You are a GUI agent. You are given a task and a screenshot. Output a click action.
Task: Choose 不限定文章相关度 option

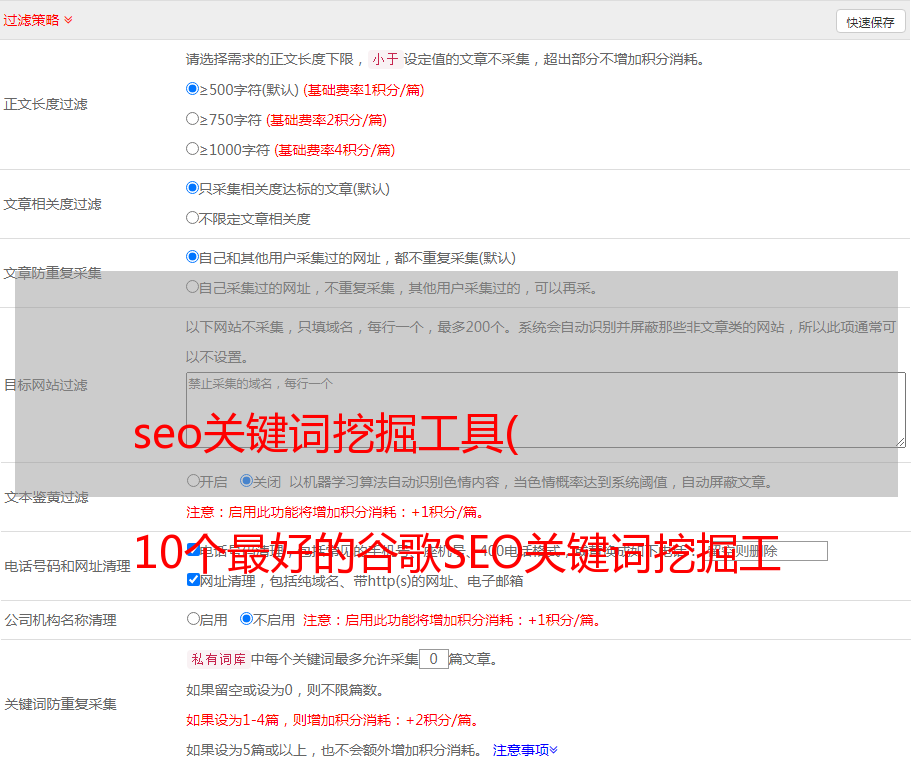click(193, 218)
